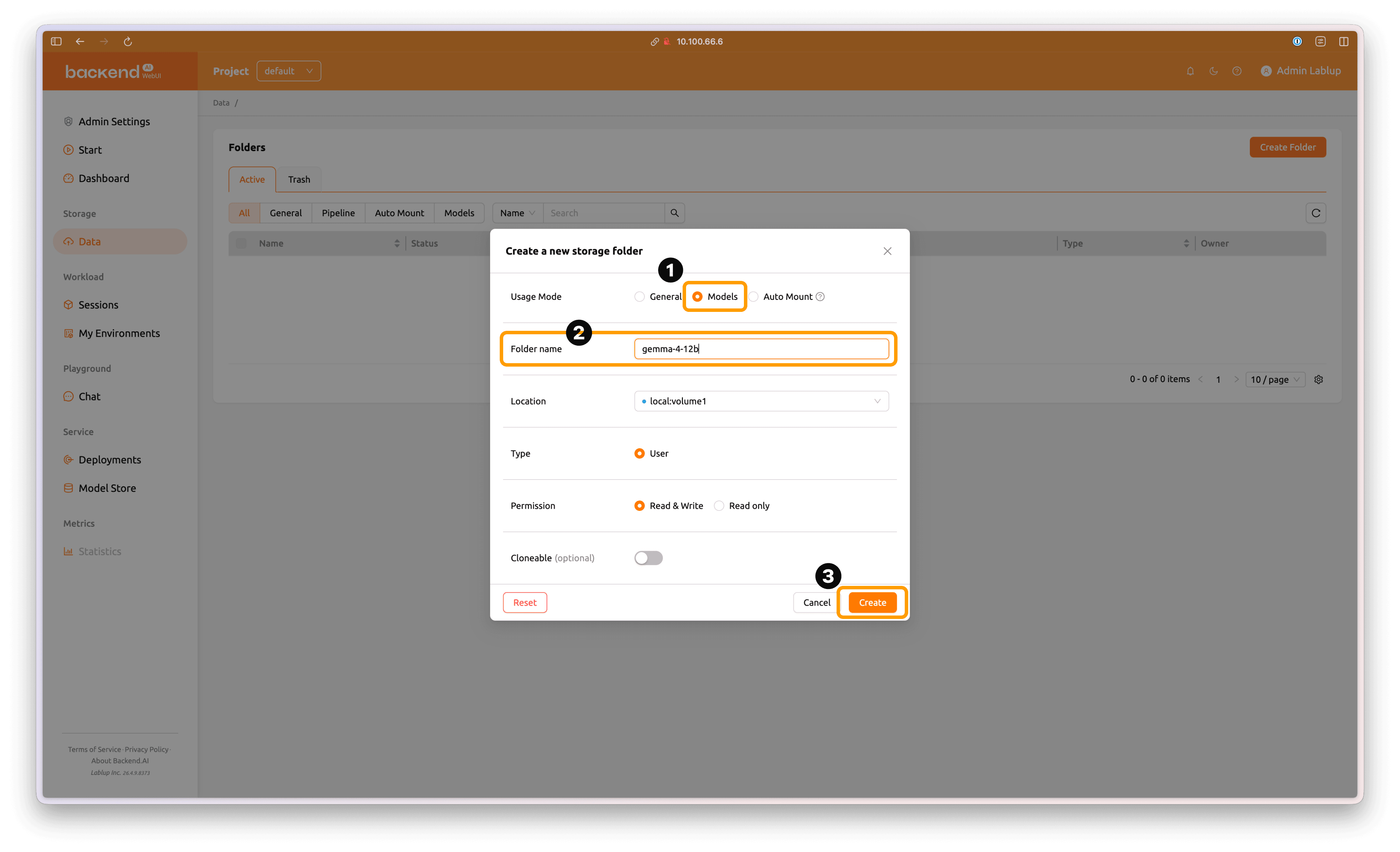Open the Location local:volume1 dropdown
Screen dimensions: 1400x852
(761, 401)
